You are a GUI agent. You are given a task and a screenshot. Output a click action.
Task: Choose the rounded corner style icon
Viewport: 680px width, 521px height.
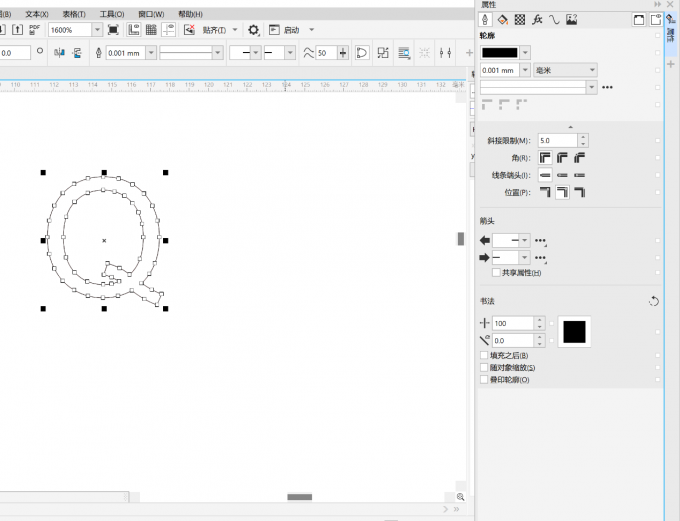click(x=562, y=158)
